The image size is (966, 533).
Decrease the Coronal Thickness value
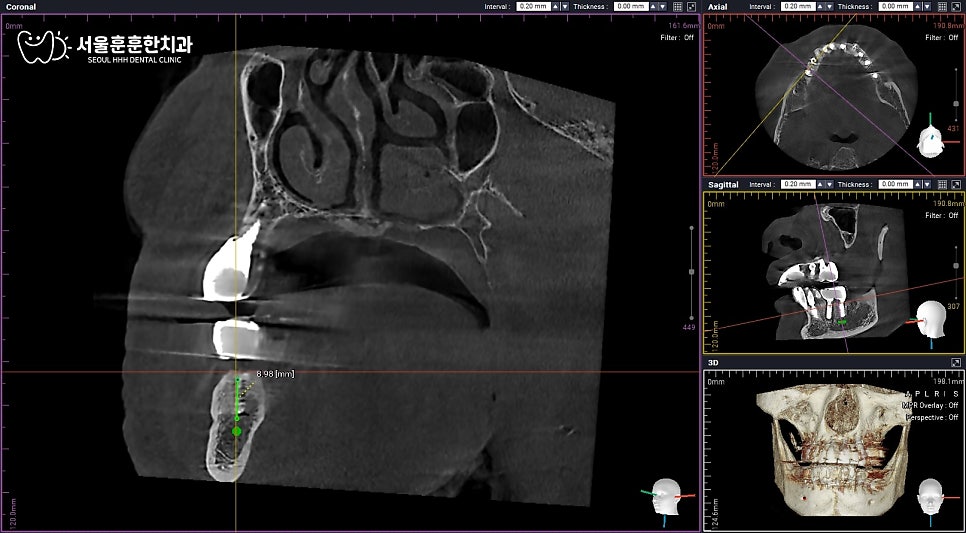point(663,6)
